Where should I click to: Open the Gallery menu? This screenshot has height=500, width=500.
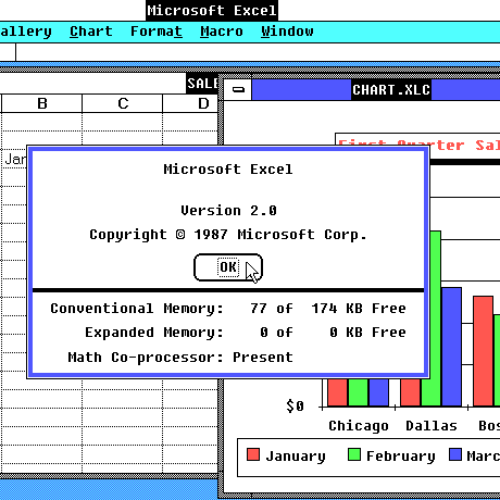tap(26, 31)
